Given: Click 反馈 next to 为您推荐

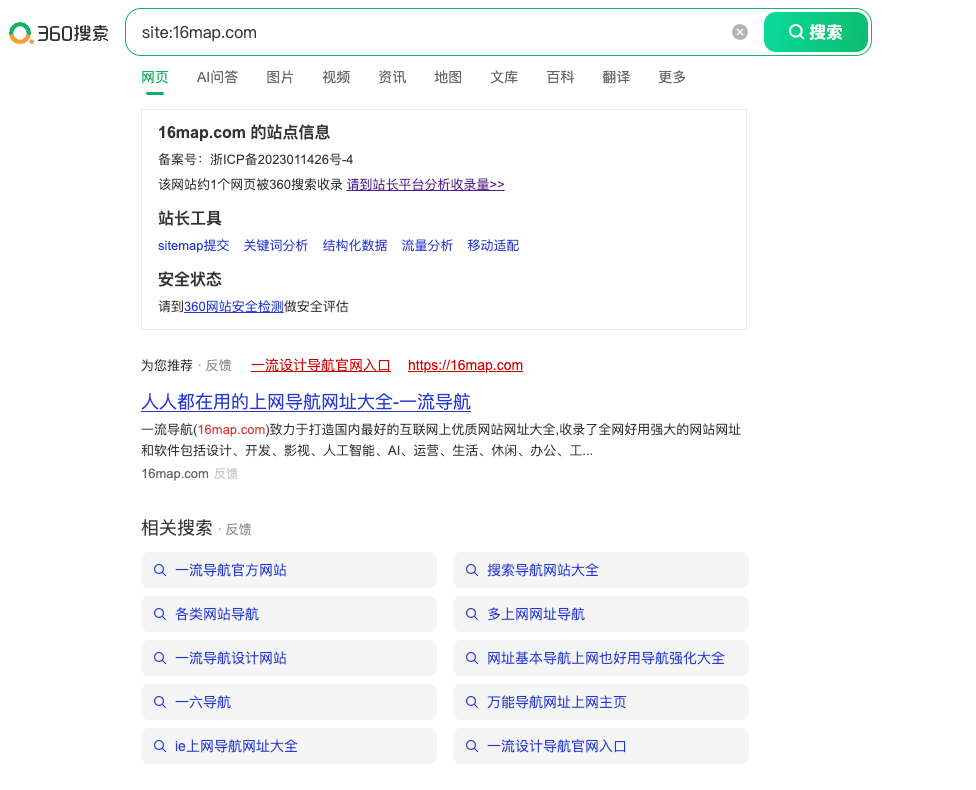Looking at the screenshot, I should pyautogui.click(x=218, y=365).
